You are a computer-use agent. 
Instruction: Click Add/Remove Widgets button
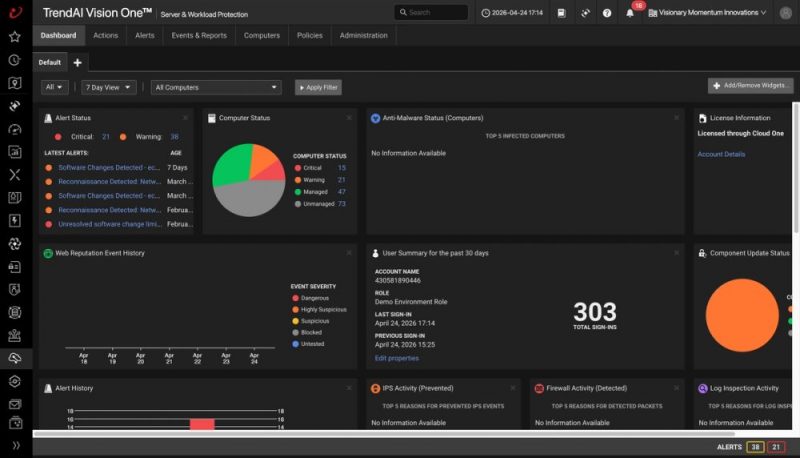click(x=750, y=86)
